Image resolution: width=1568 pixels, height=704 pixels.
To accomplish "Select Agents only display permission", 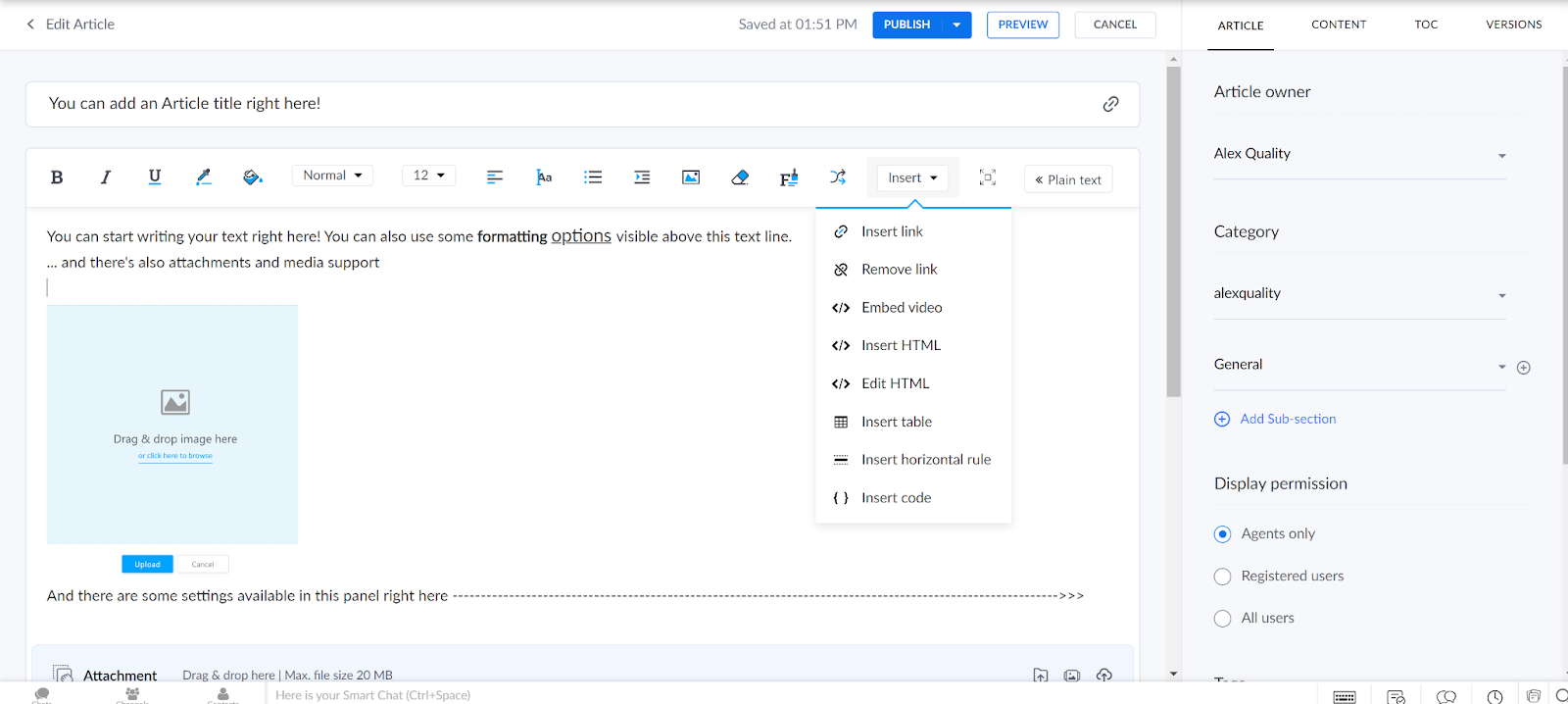I will tap(1222, 534).
